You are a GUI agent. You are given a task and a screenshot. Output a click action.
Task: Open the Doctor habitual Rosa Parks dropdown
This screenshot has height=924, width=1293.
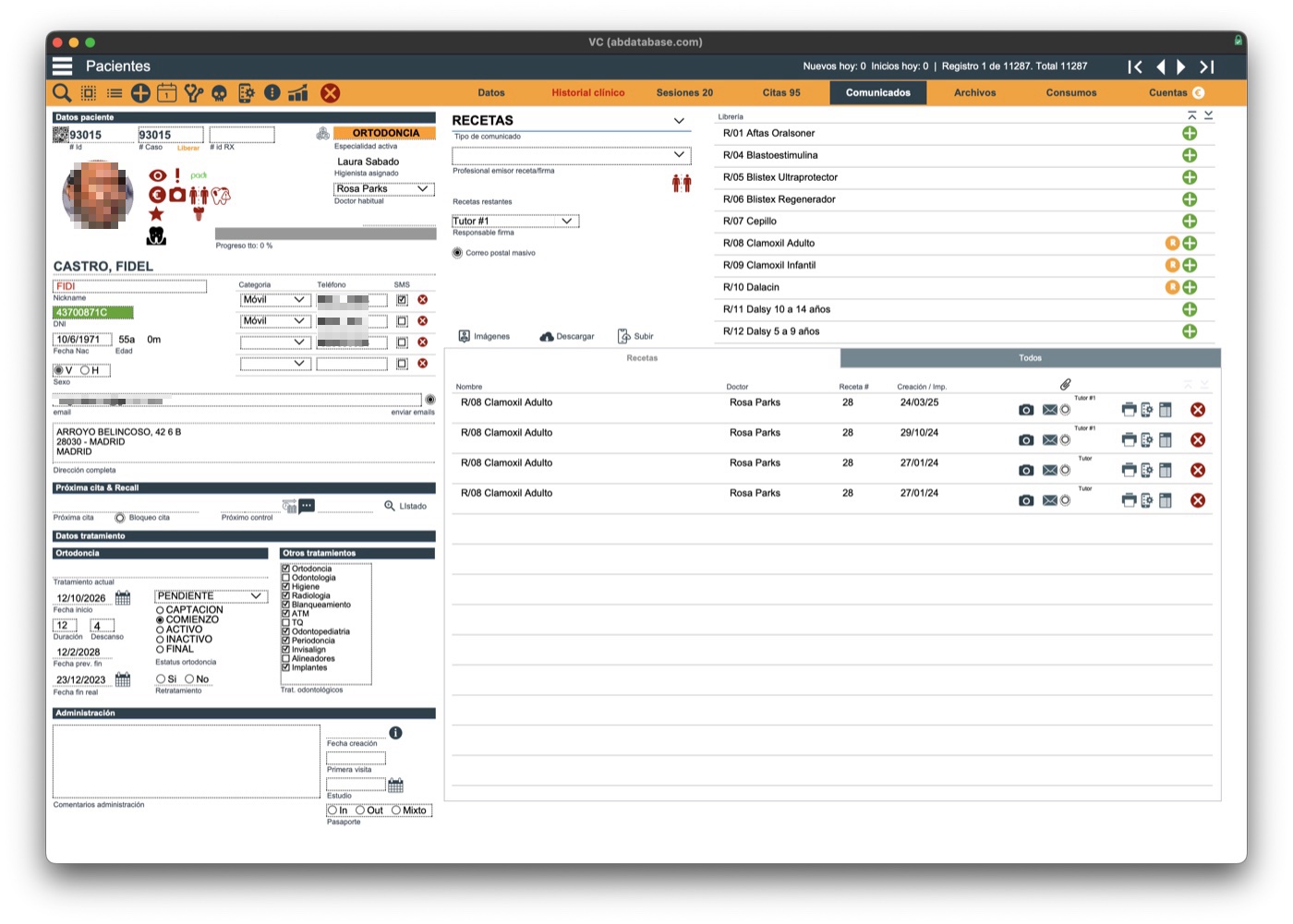[384, 189]
